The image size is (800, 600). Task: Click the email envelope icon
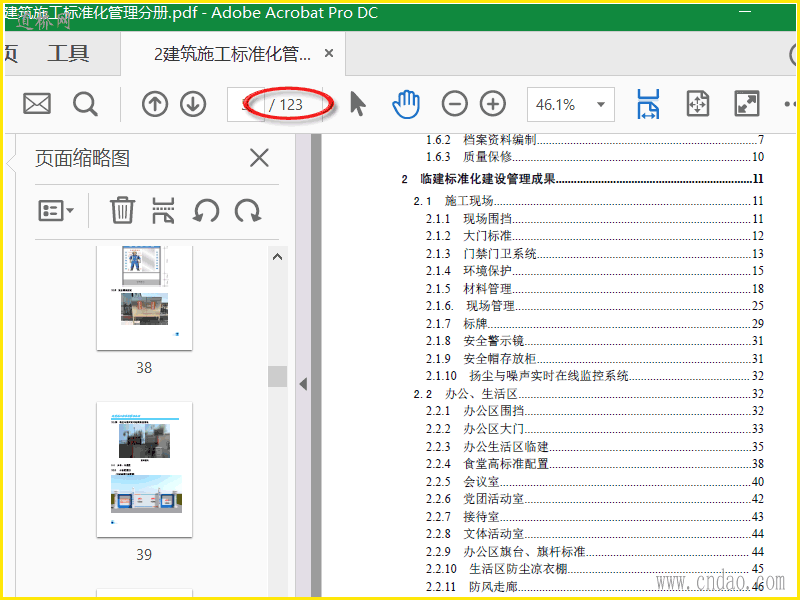point(37,104)
